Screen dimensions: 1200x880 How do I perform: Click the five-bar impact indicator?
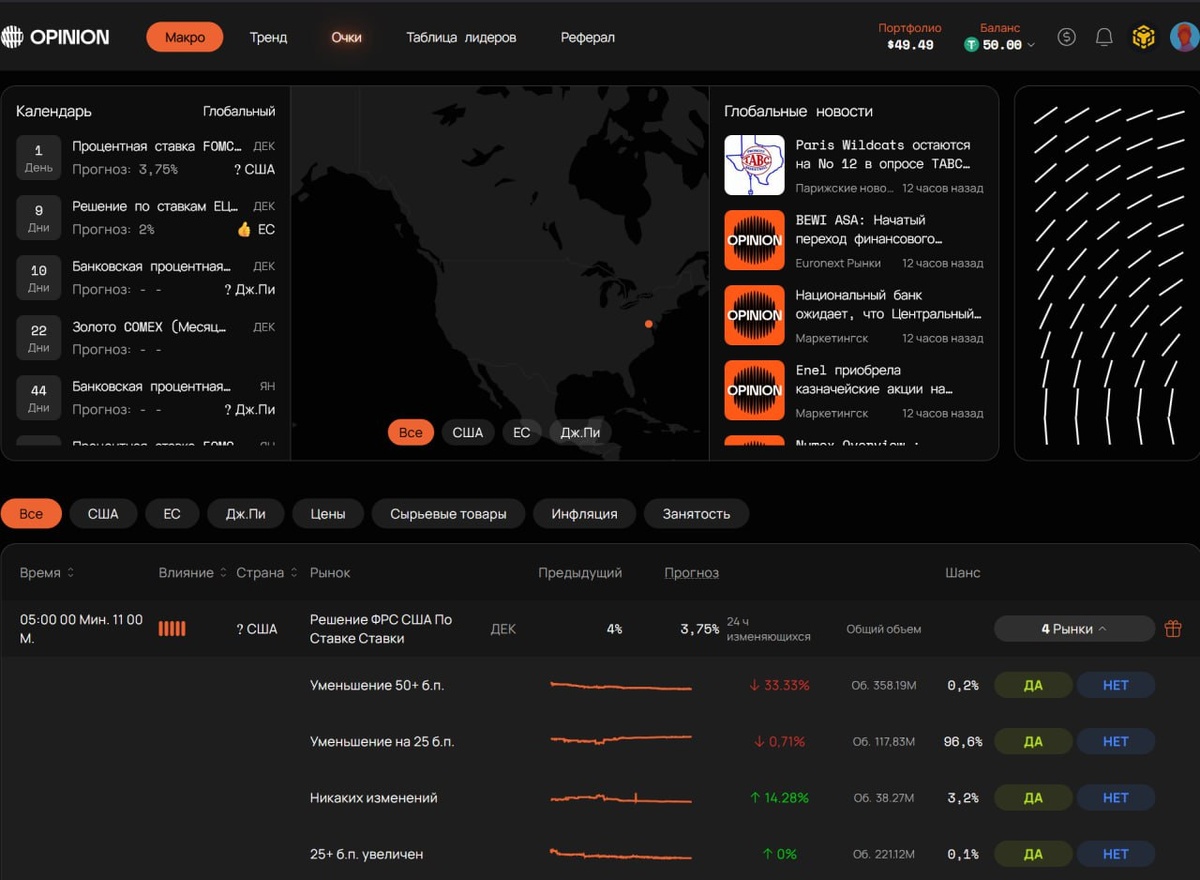pos(172,629)
